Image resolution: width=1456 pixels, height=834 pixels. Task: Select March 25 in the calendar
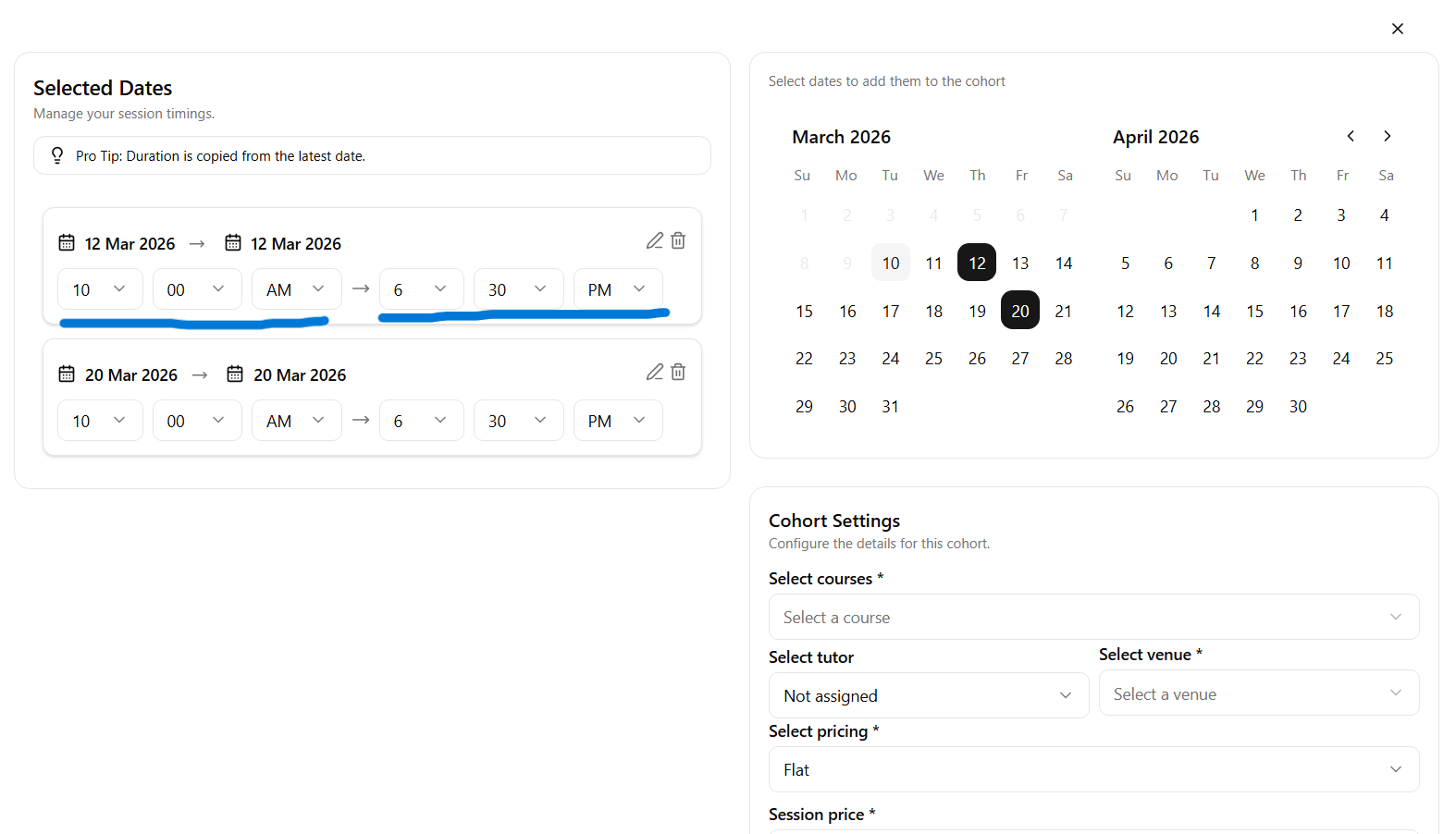point(933,359)
